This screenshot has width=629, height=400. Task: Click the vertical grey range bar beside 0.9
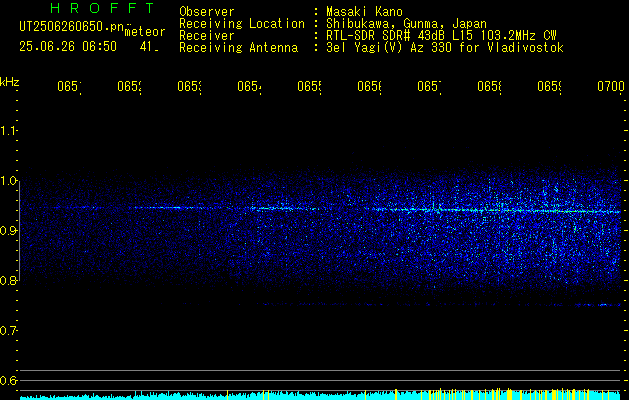[x=20, y=230]
